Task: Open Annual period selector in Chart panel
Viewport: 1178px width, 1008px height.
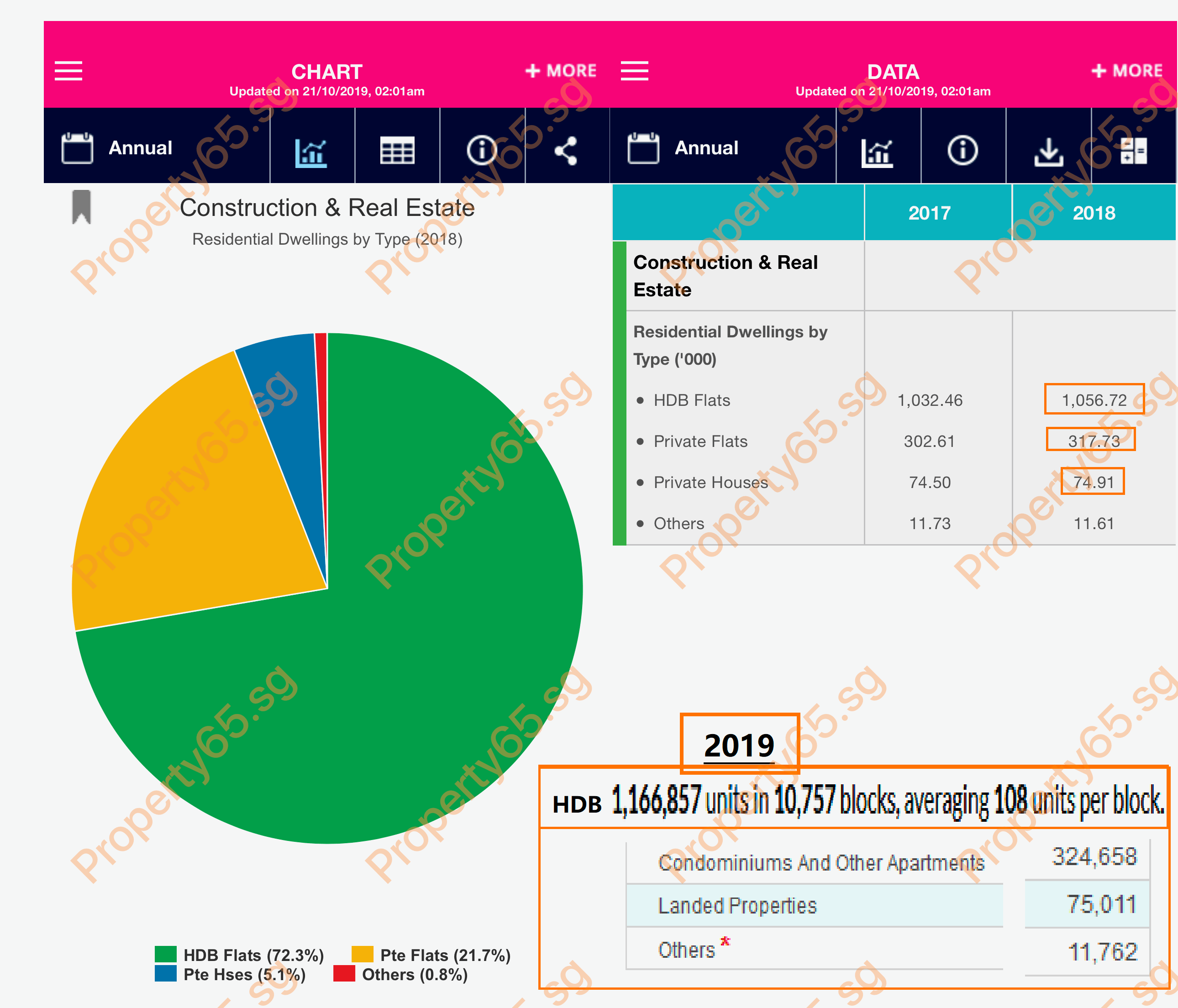Action: tap(140, 148)
